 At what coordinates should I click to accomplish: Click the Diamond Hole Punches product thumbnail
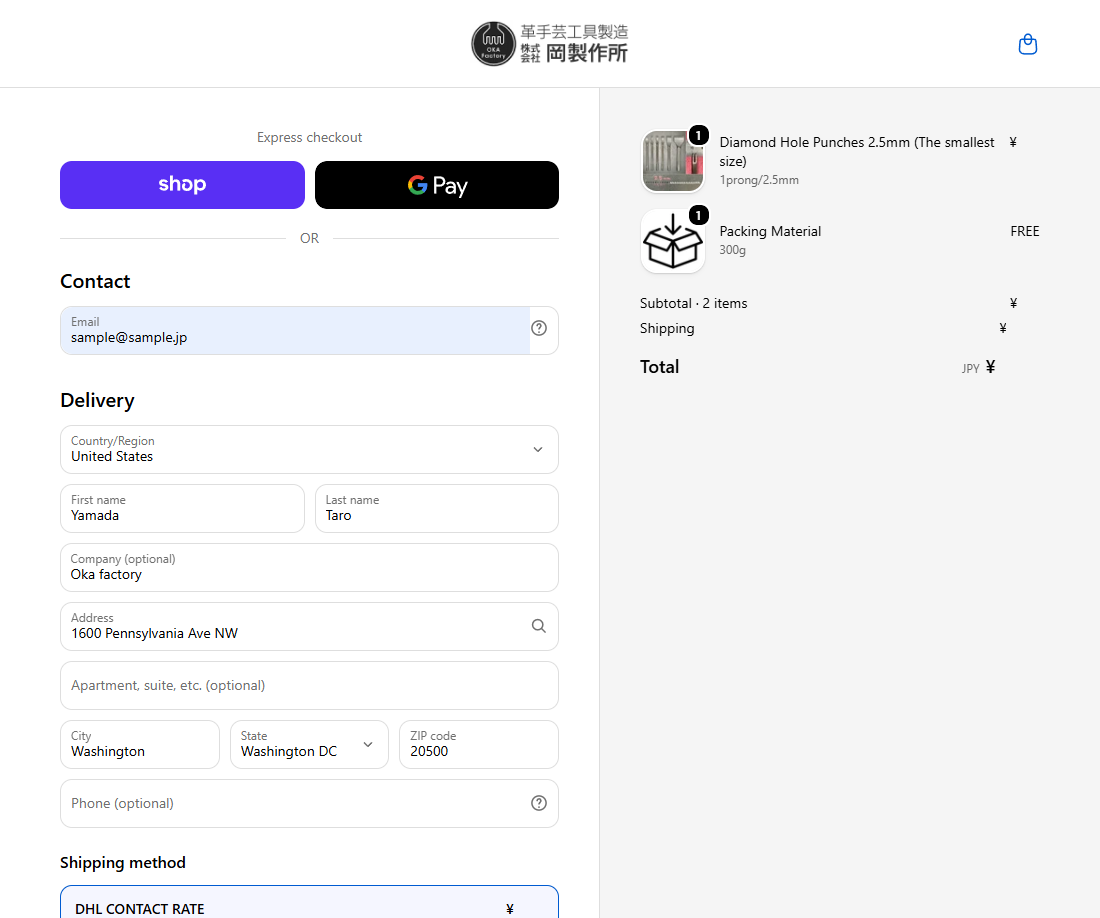point(673,161)
